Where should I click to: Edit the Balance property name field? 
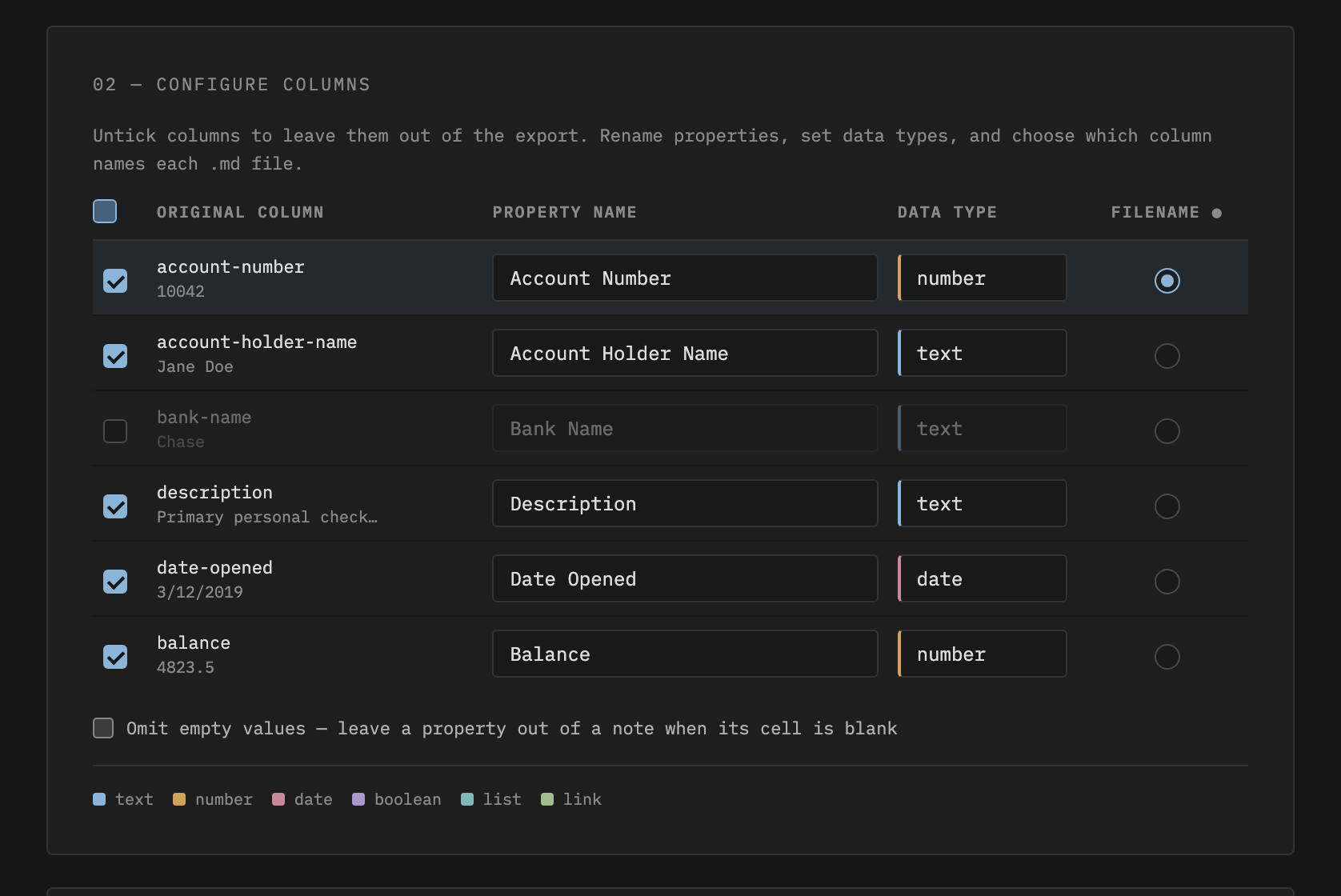click(x=685, y=654)
